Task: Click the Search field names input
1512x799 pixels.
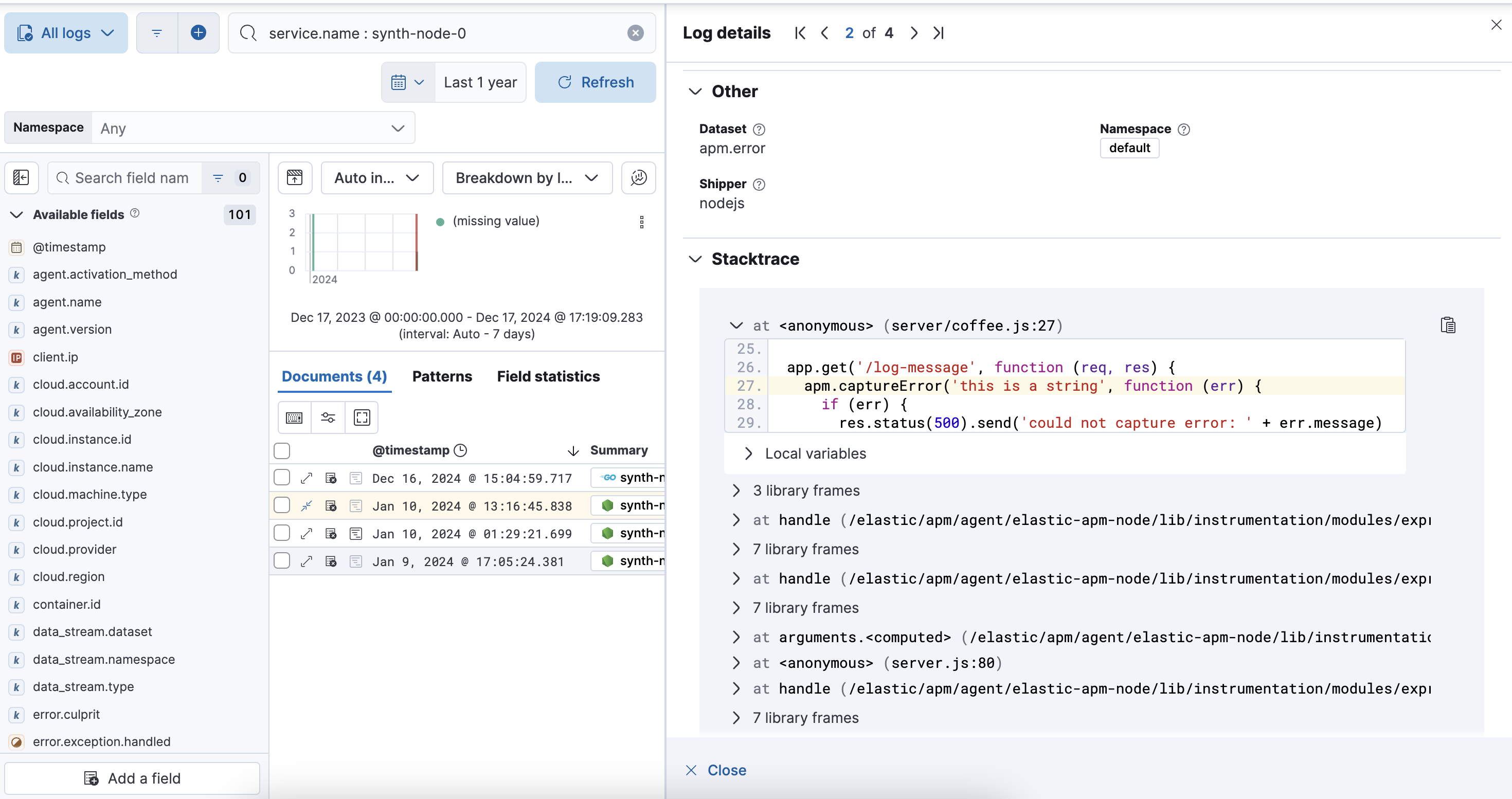Action: pos(125,178)
